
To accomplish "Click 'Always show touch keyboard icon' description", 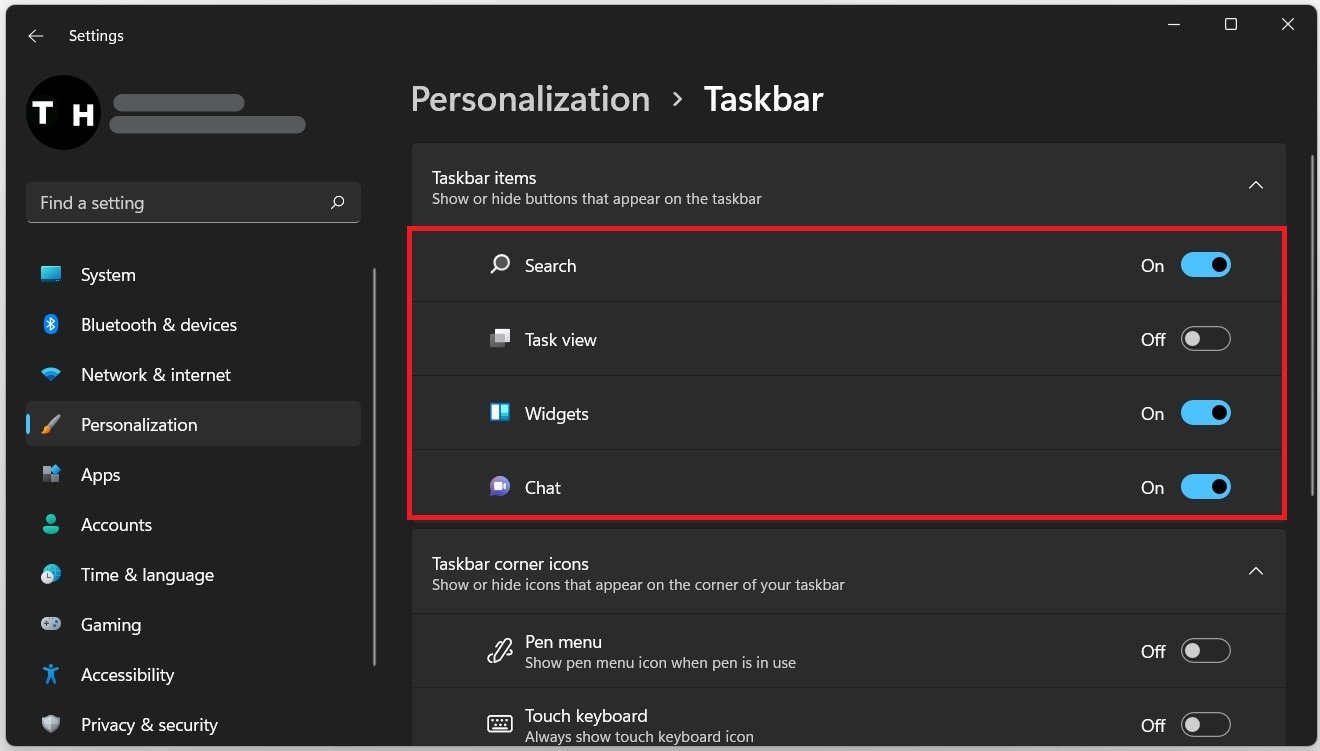I will coord(639,737).
